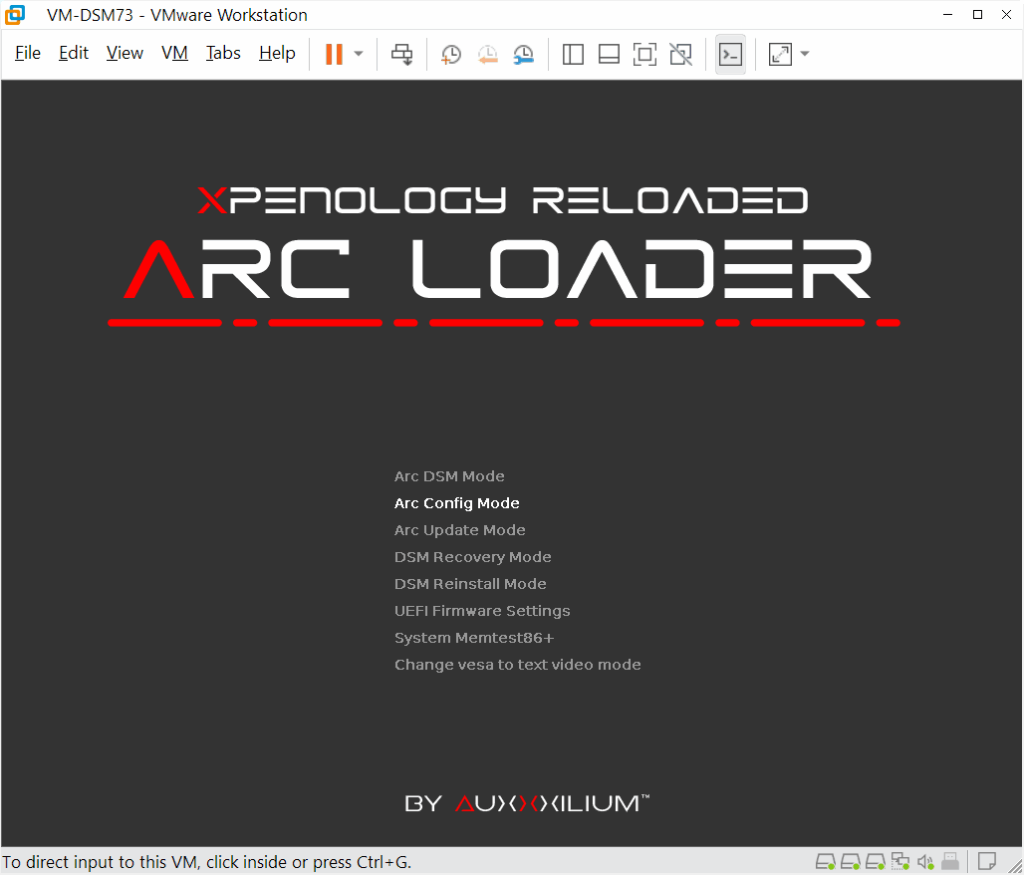Click the console view icon
Viewport: 1024px width, 875px height.
(x=730, y=54)
